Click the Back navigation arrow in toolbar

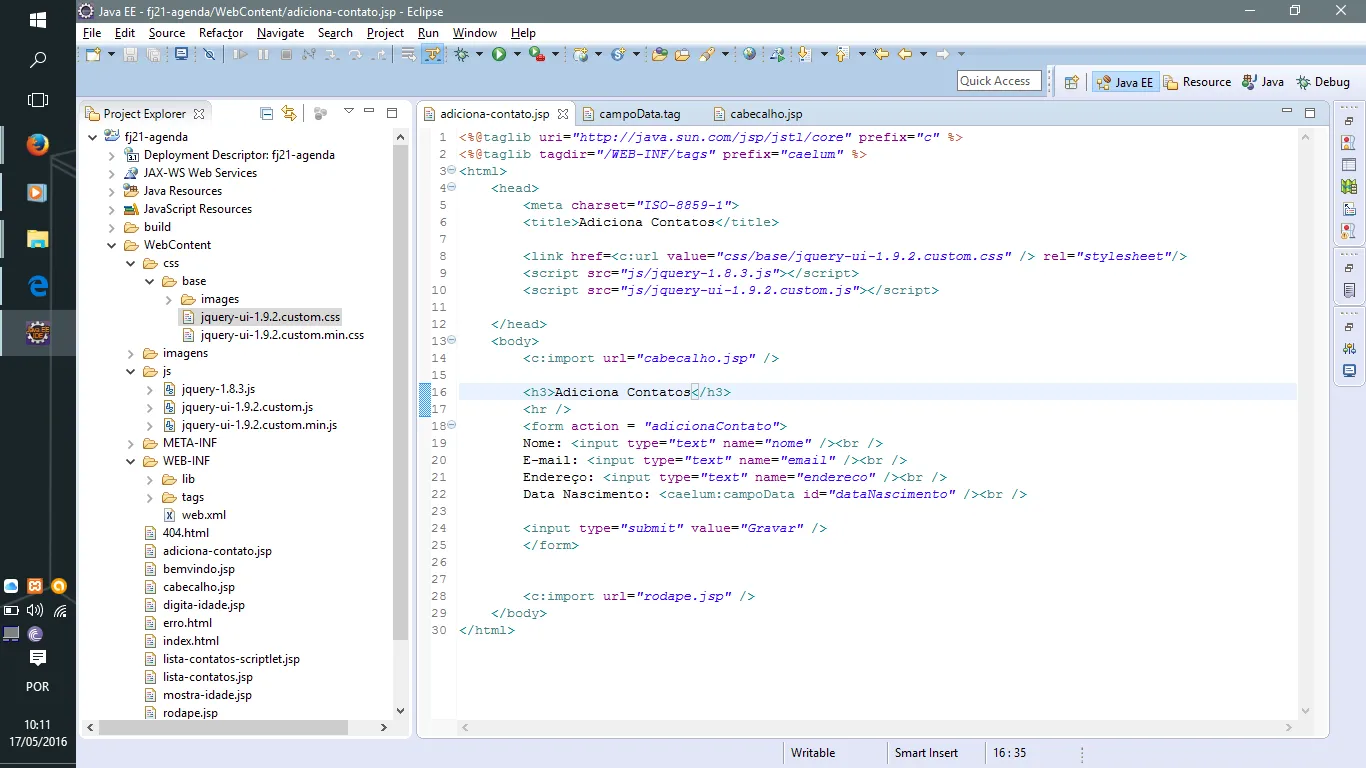905,54
